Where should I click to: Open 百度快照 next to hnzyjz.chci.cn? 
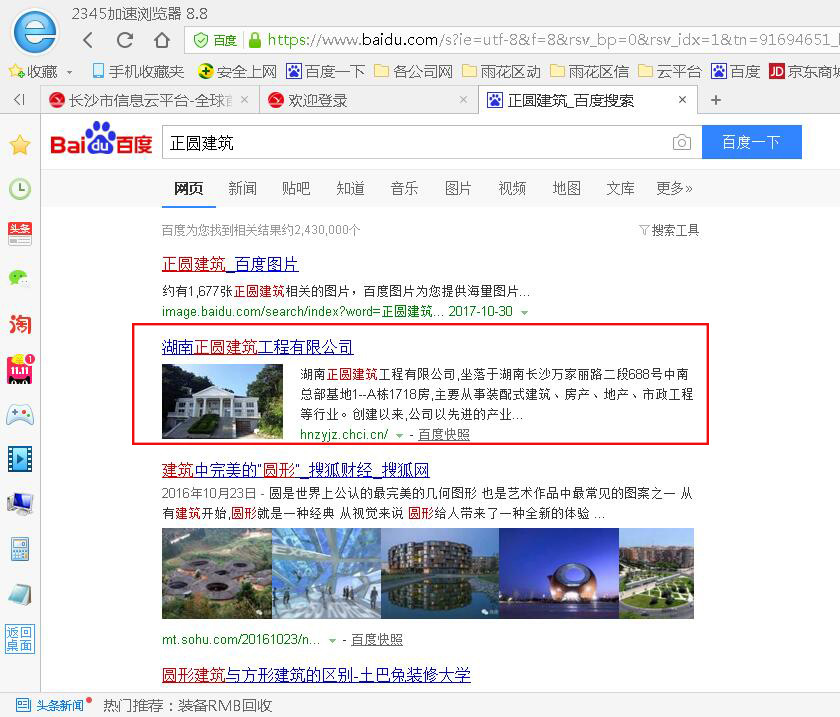pyautogui.click(x=444, y=435)
